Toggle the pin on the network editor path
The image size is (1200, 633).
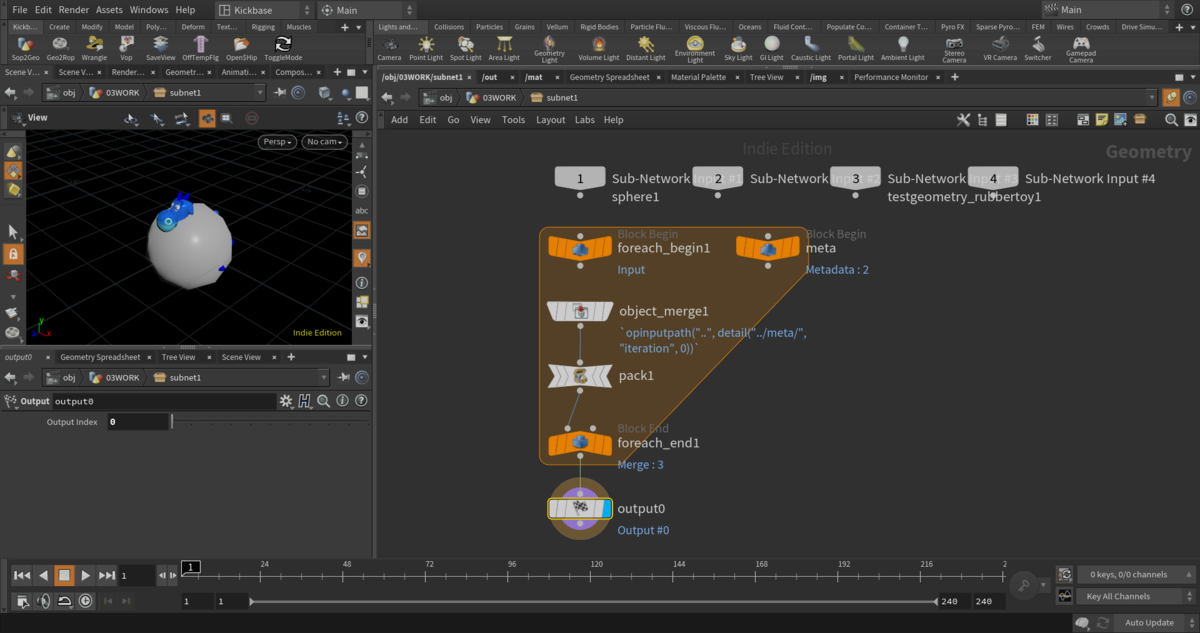tap(1170, 98)
